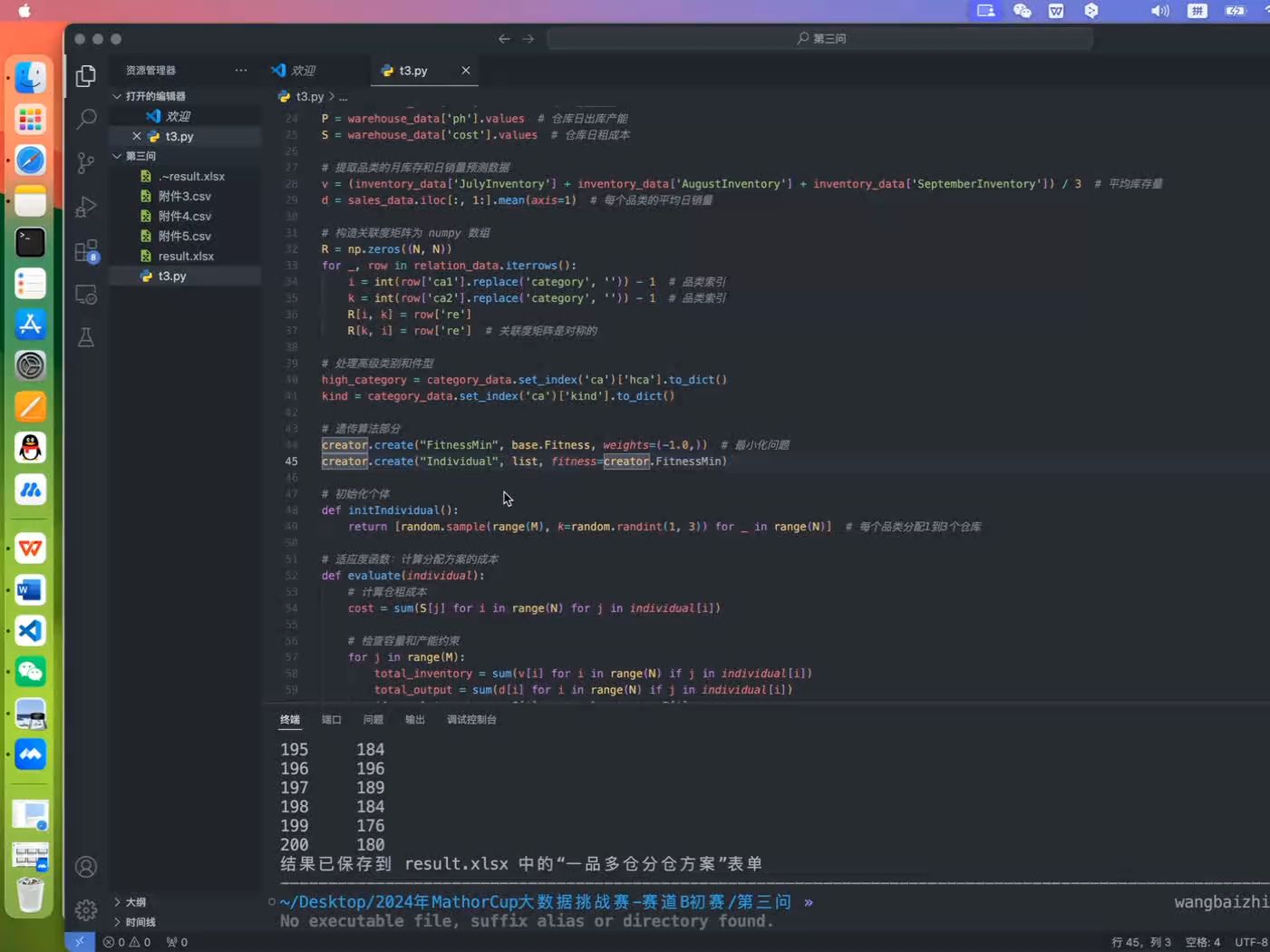Open Explorer more actions ellipsis

pyautogui.click(x=240, y=70)
